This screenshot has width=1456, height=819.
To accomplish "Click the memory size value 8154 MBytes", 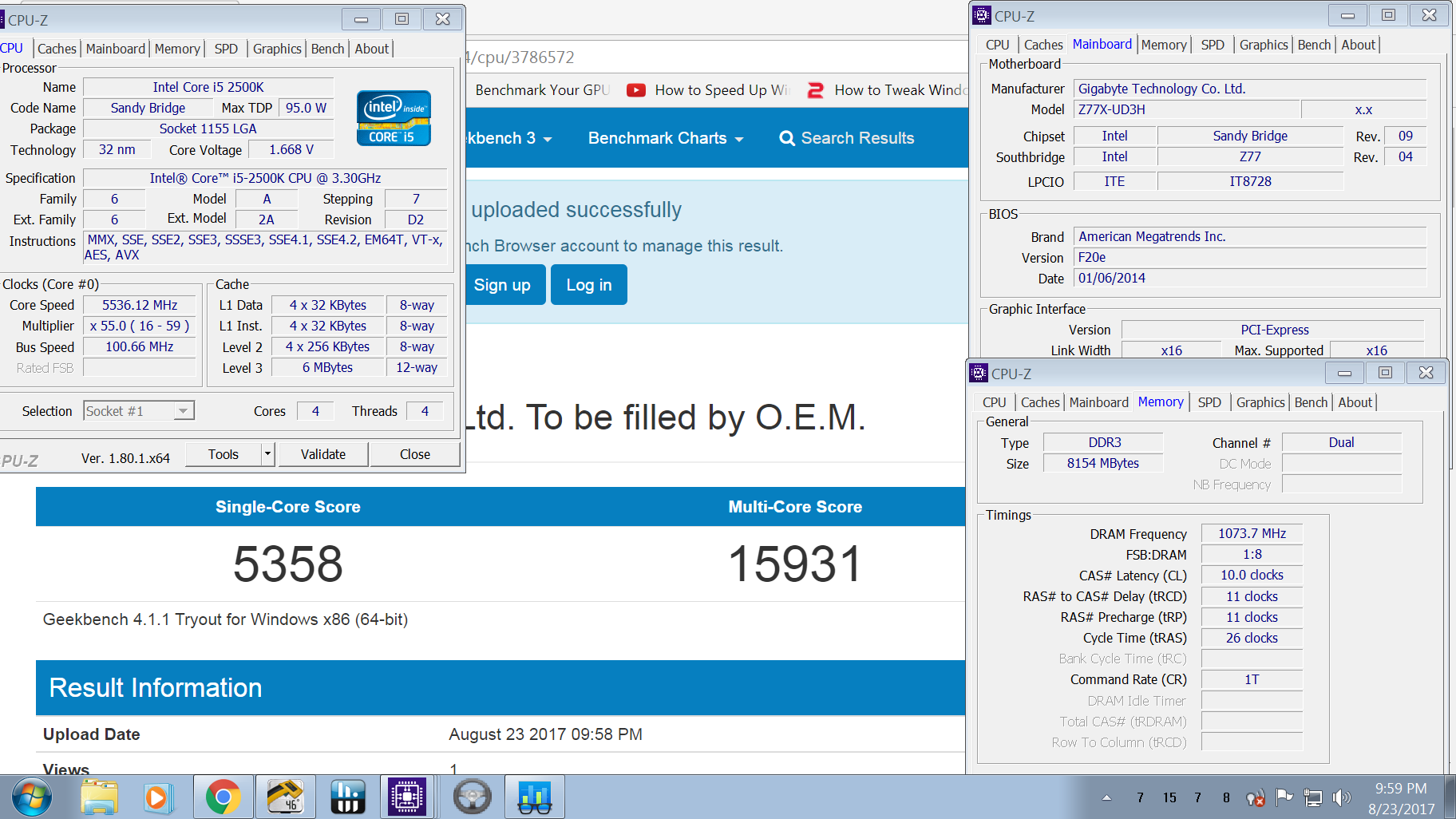I will tap(1103, 463).
